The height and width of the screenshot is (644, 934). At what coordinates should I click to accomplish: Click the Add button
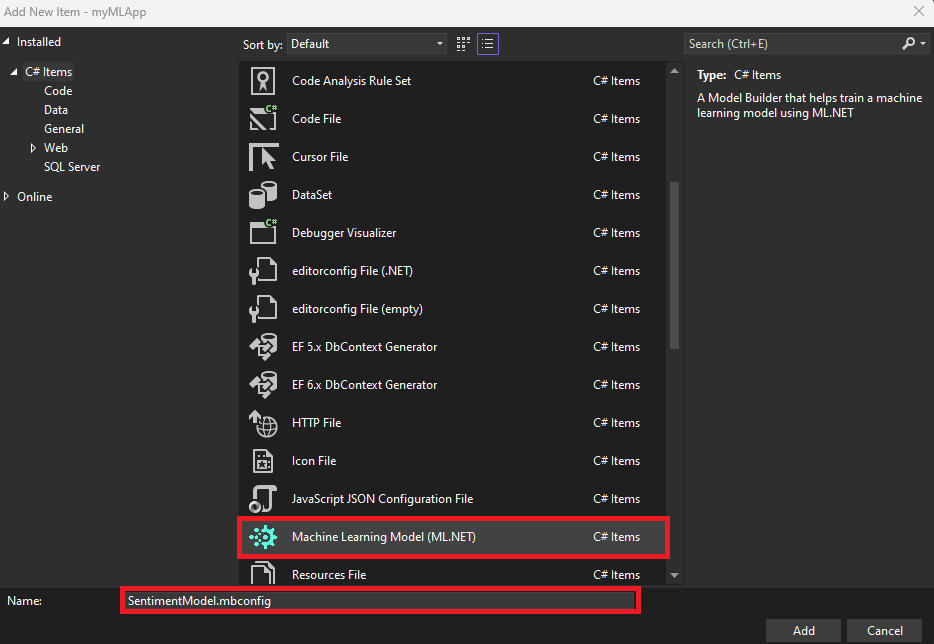pyautogui.click(x=803, y=630)
